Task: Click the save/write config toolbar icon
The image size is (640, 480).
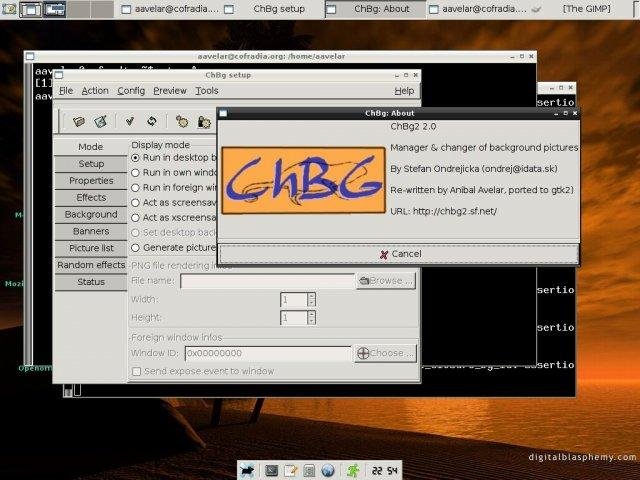Action: (x=100, y=121)
